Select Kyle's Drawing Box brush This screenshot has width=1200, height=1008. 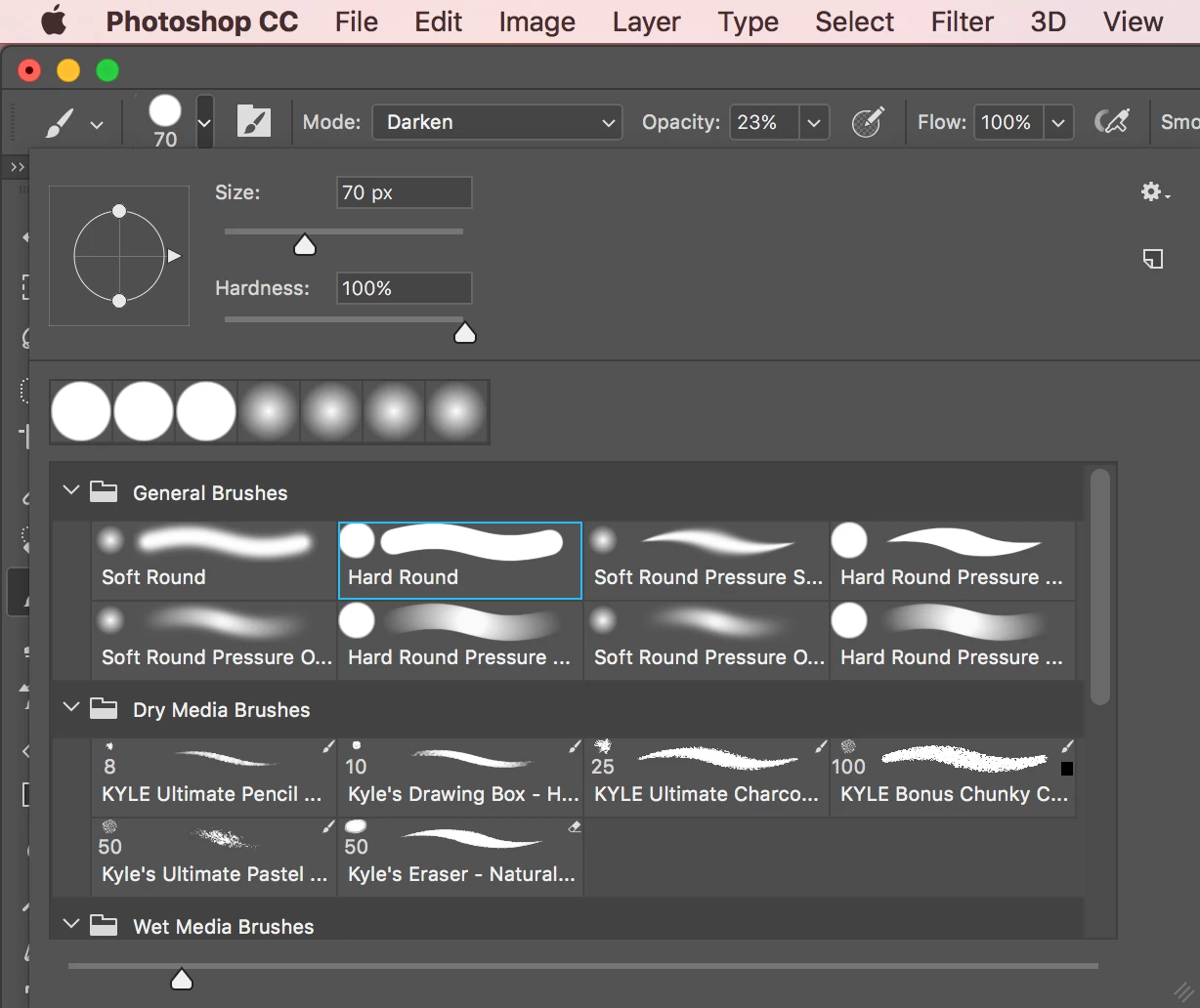tap(459, 777)
